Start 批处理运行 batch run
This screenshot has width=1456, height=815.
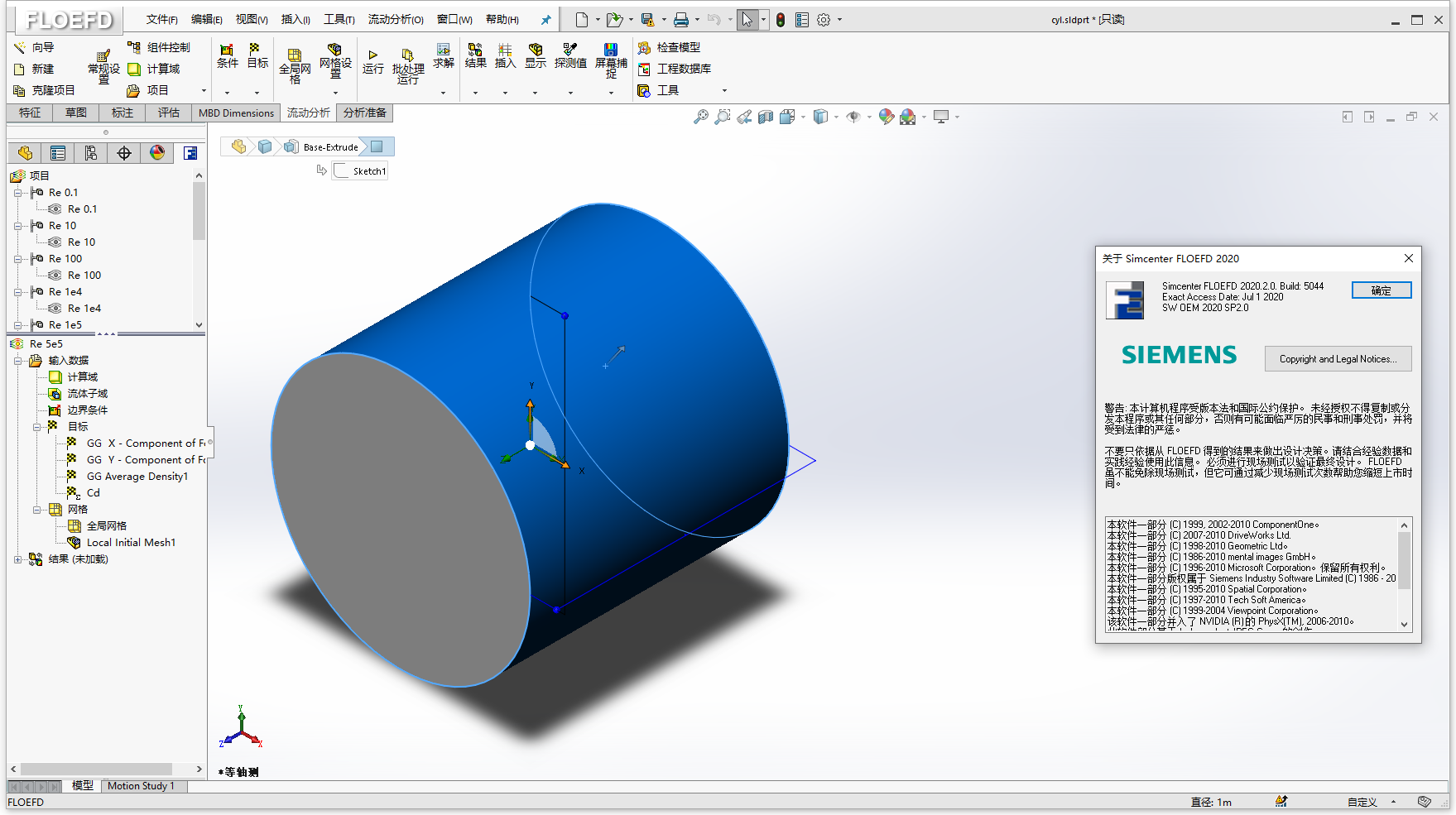[407, 65]
